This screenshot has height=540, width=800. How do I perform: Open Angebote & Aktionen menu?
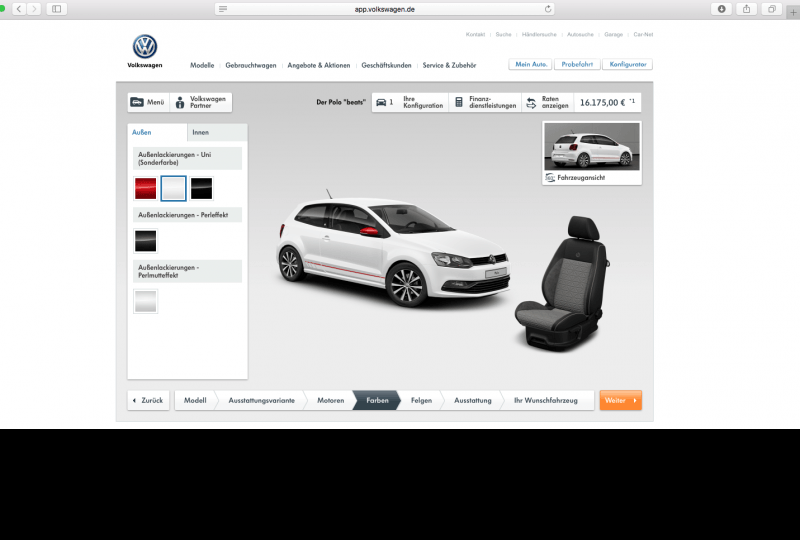coord(319,65)
